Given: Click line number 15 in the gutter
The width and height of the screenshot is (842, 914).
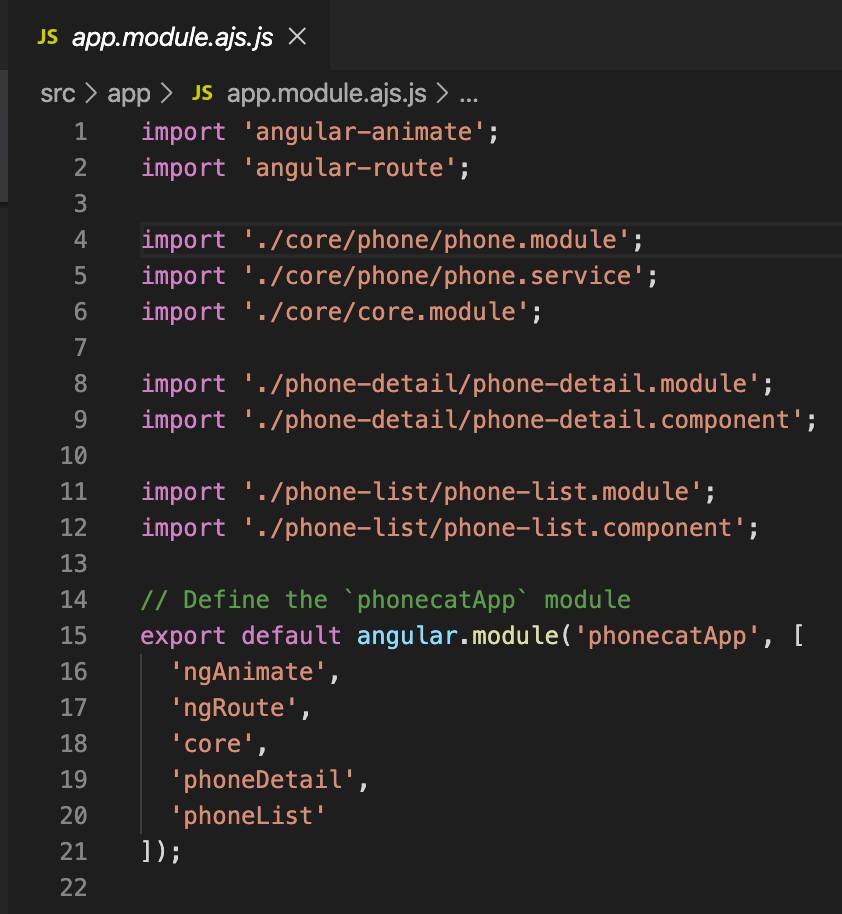Looking at the screenshot, I should click(73, 635).
